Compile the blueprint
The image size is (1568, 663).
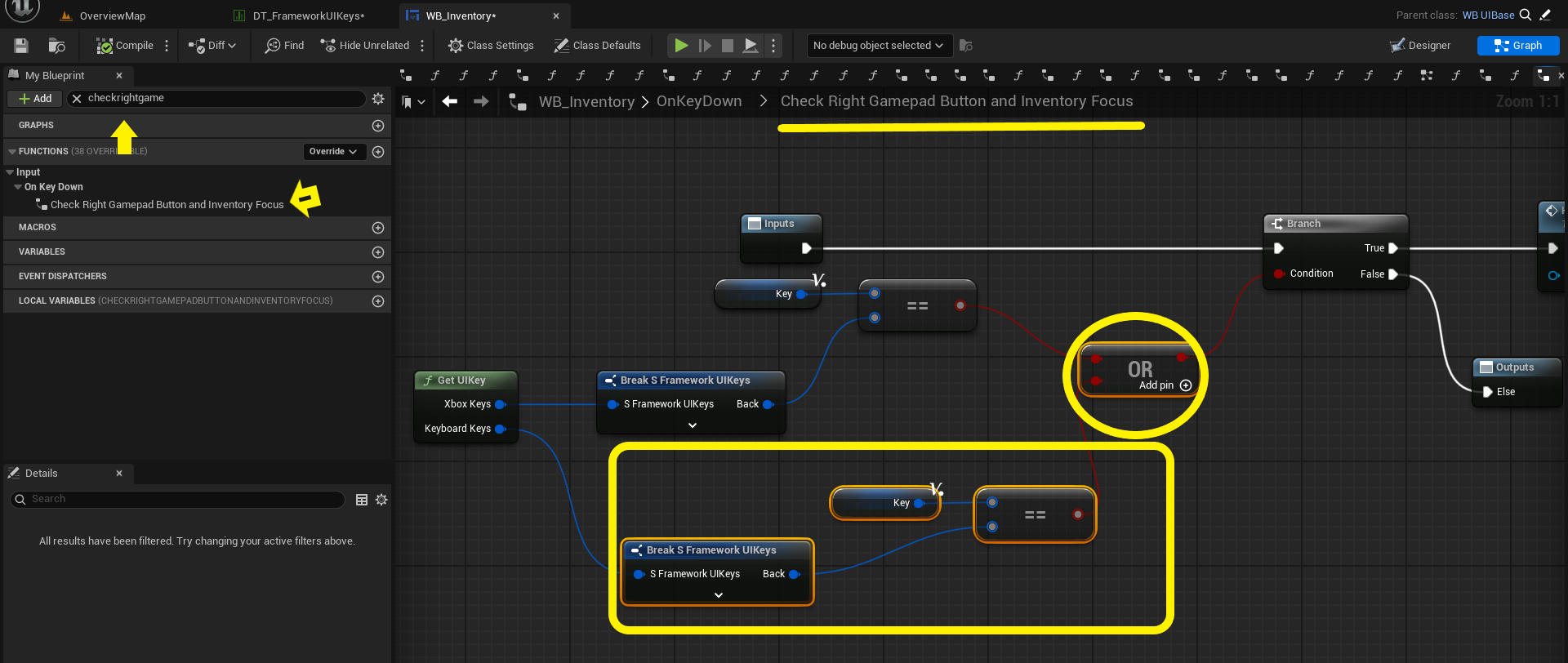[x=125, y=46]
